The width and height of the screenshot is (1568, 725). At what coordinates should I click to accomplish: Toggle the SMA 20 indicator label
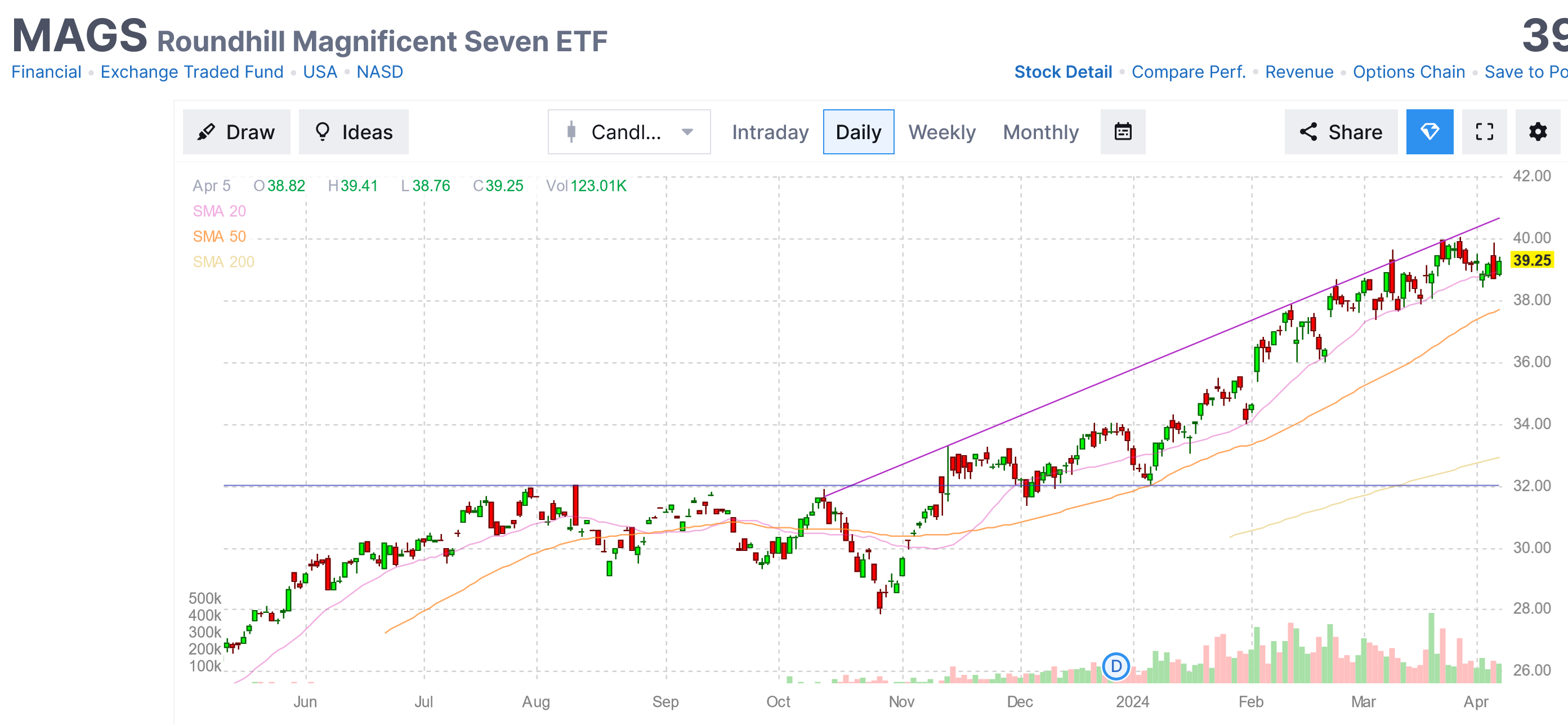[x=219, y=211]
